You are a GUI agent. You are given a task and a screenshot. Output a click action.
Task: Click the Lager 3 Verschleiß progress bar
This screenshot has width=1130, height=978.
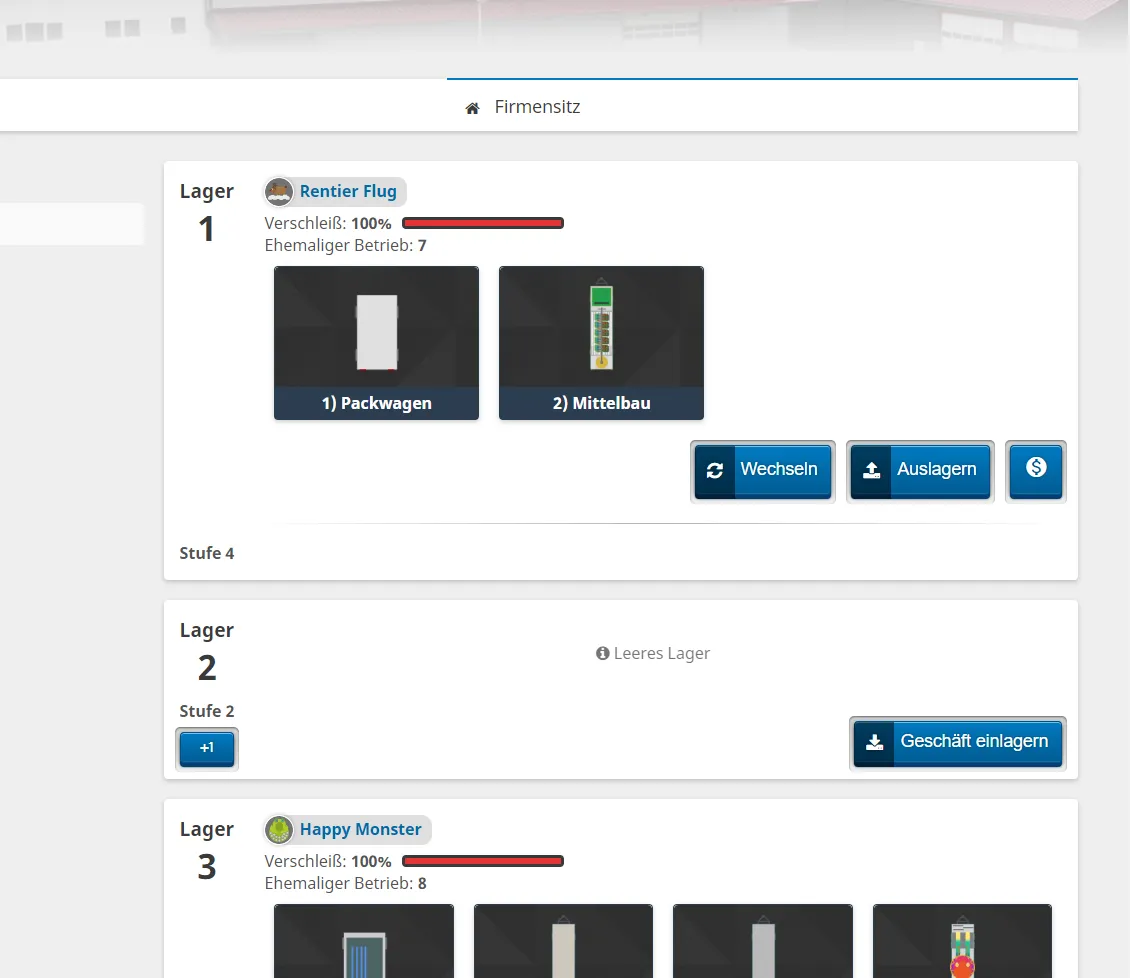[x=483, y=861]
